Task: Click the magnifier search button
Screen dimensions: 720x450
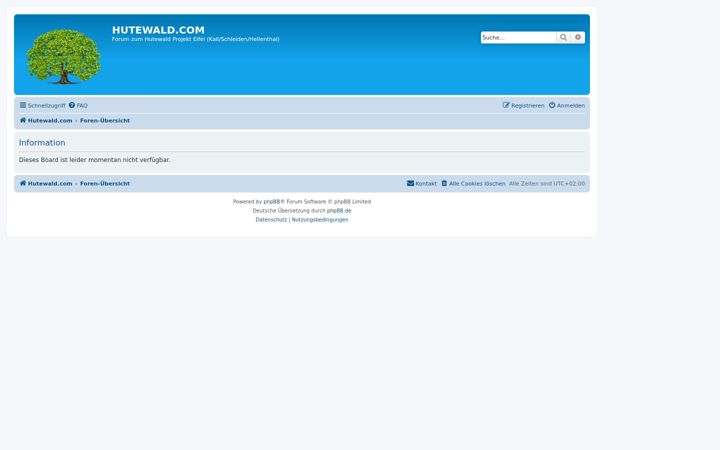Action: click(x=563, y=38)
